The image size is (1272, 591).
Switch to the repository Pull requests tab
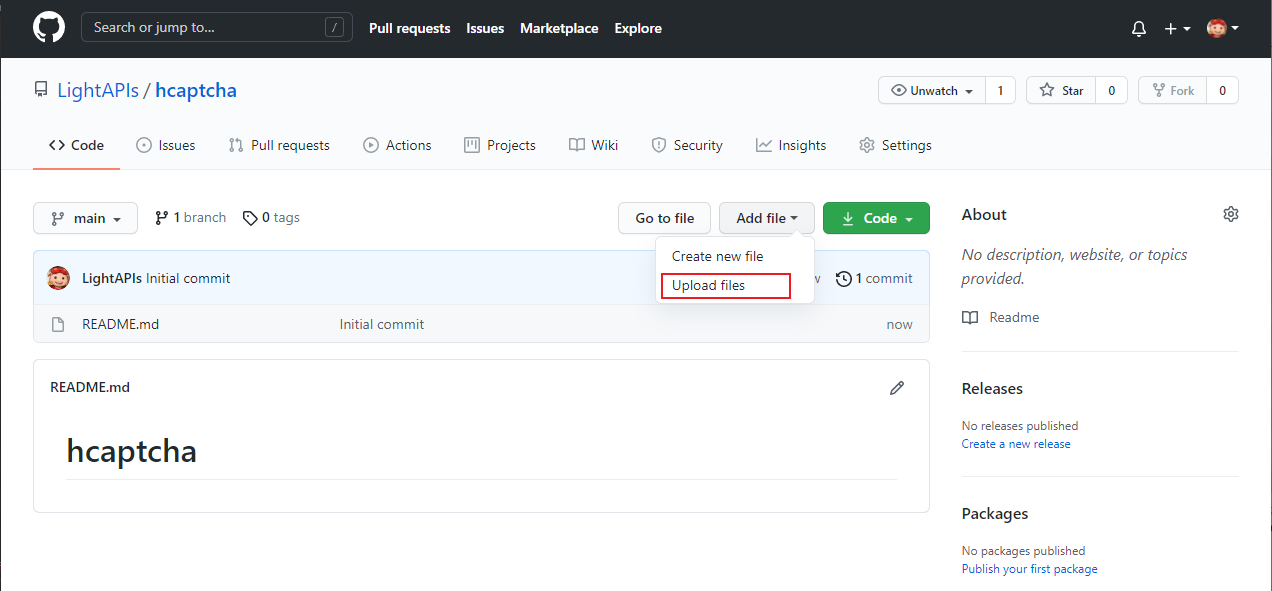click(279, 146)
